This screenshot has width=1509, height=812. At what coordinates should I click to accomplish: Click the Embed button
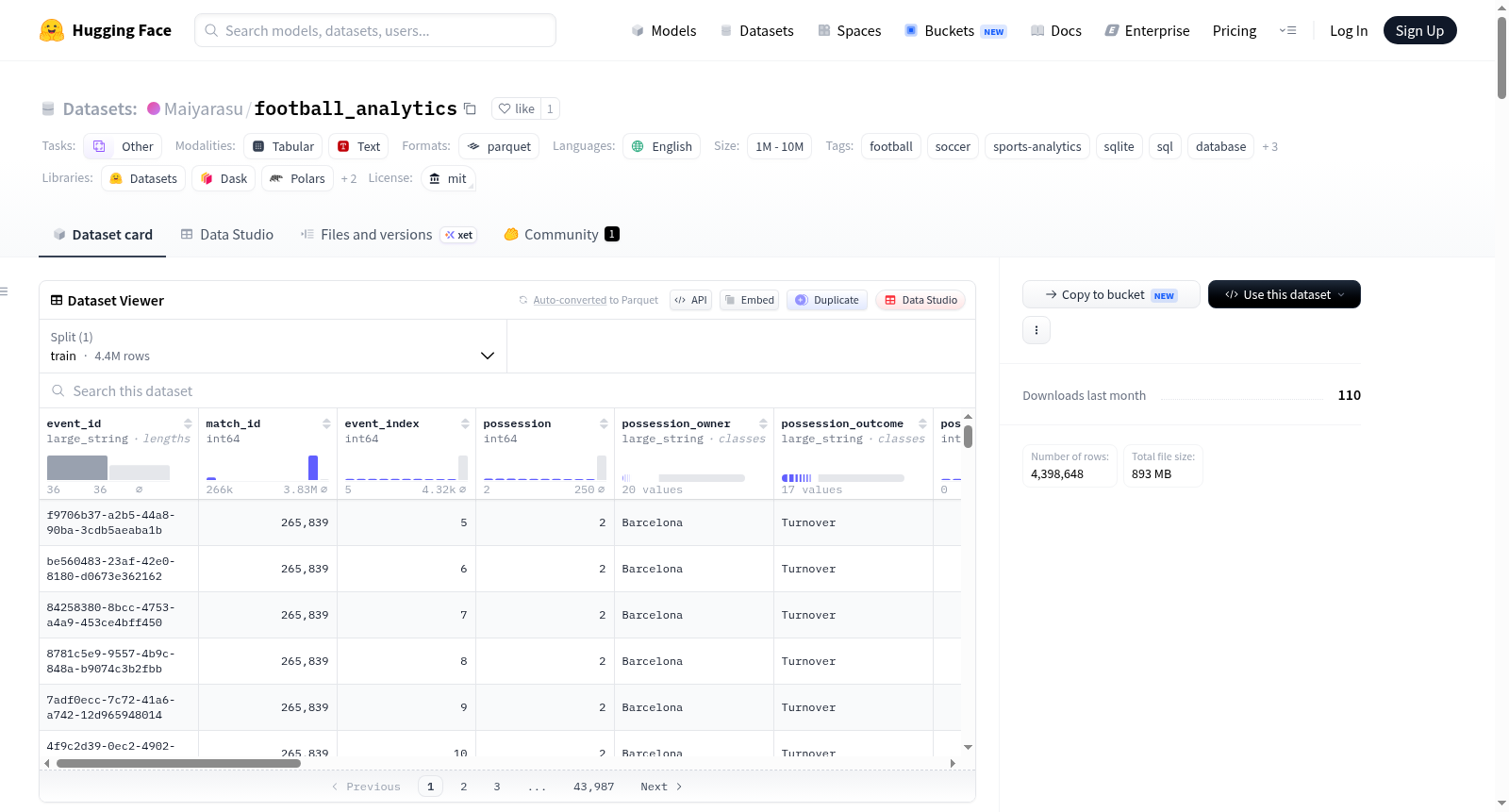[749, 300]
